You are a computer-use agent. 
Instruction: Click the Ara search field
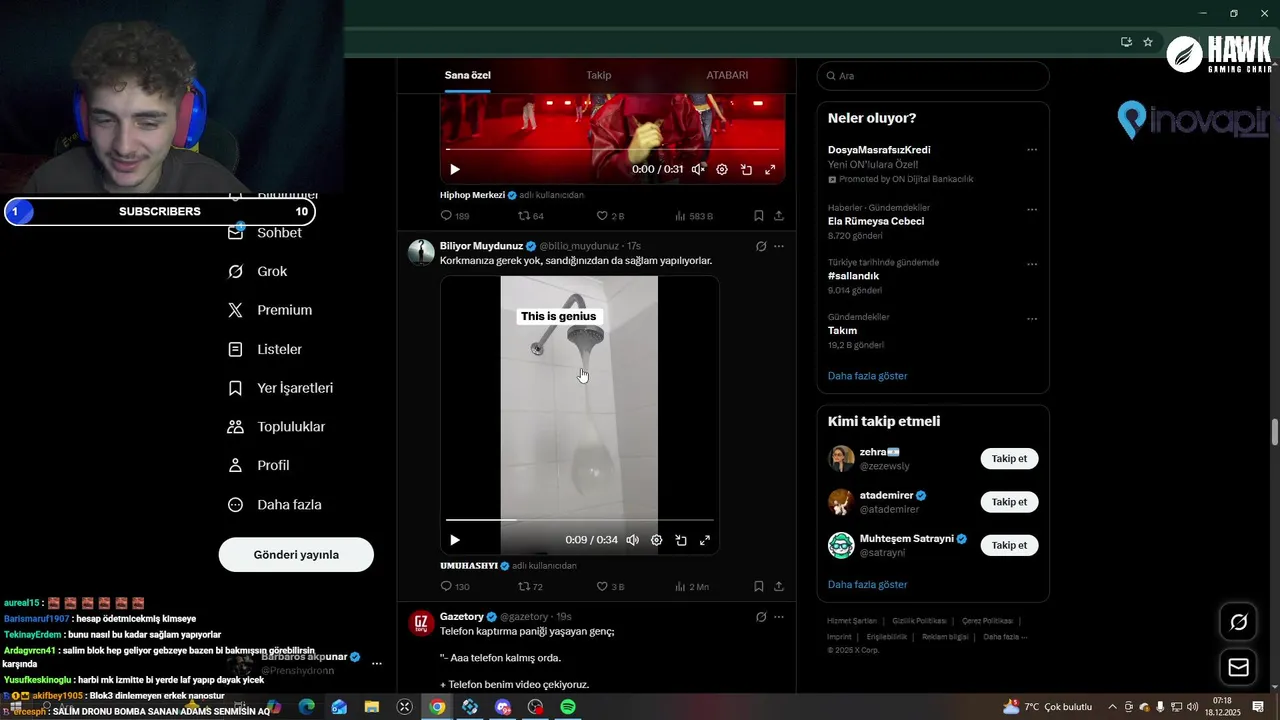point(933,76)
